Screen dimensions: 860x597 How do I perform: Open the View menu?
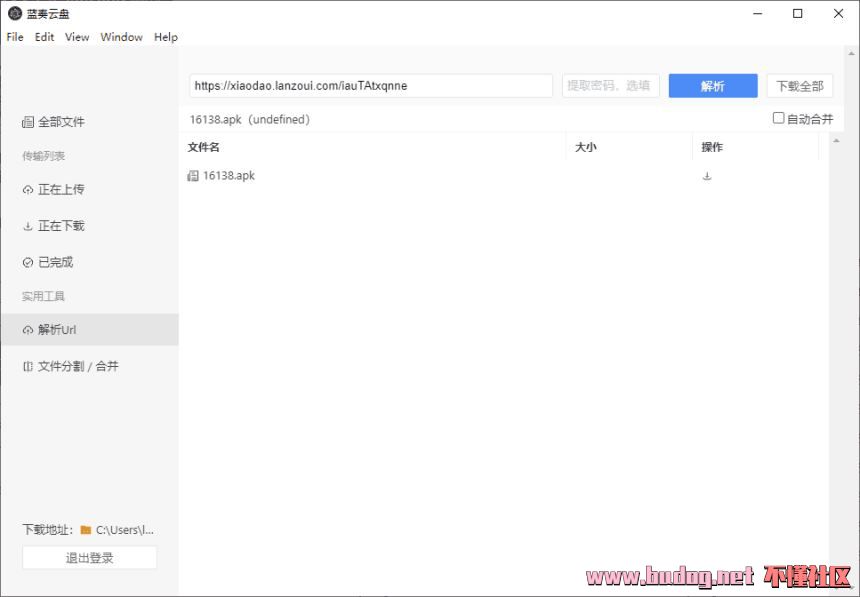click(x=77, y=37)
